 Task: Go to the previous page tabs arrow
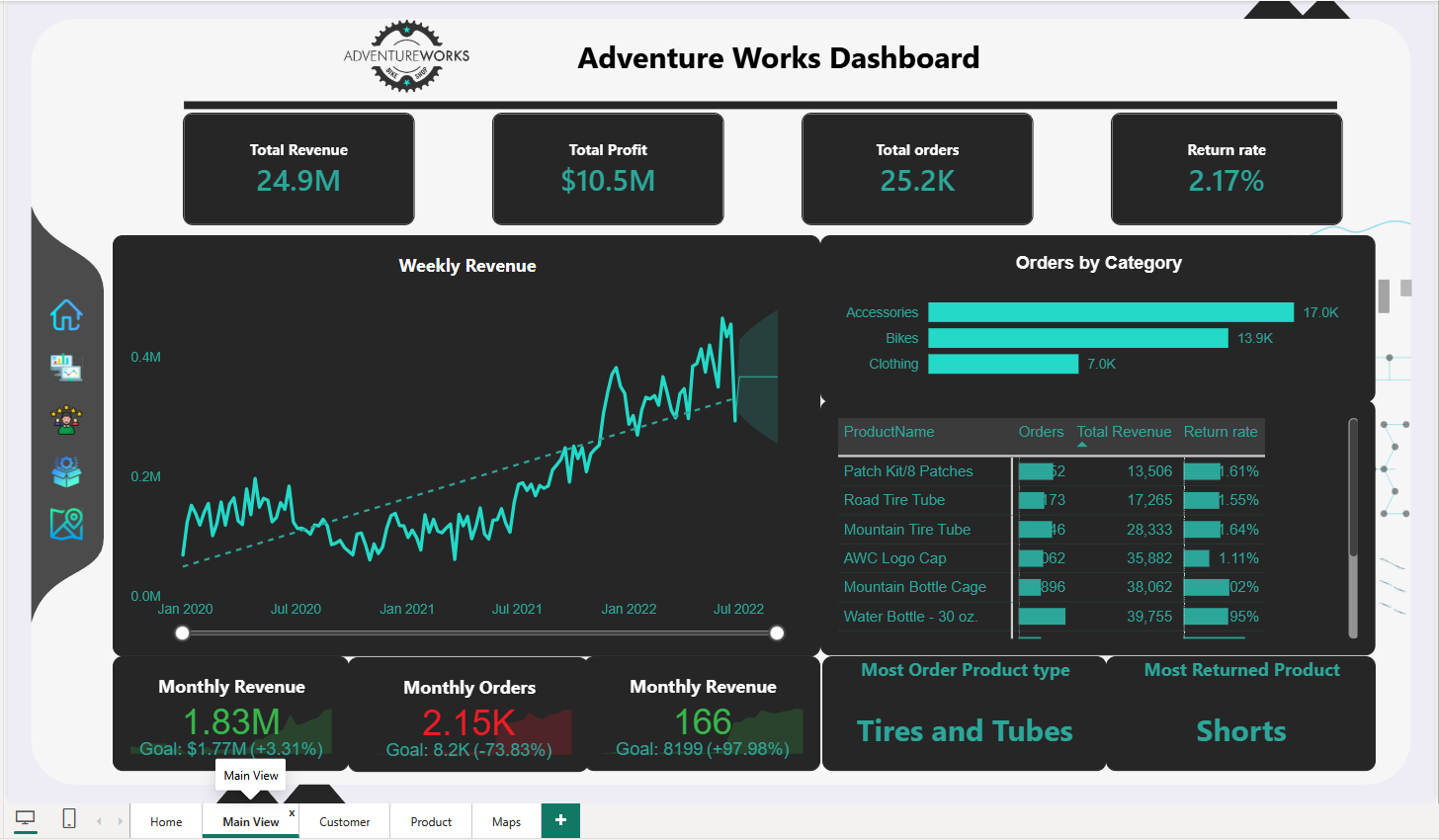(x=99, y=821)
